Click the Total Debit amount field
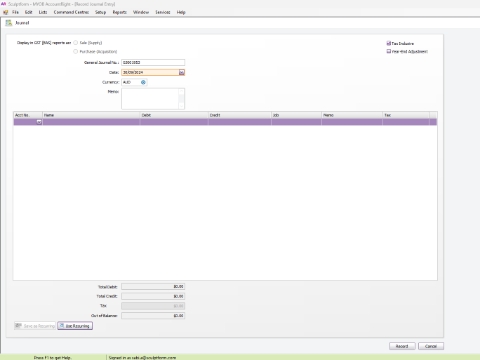The width and height of the screenshot is (480, 360). [153, 286]
